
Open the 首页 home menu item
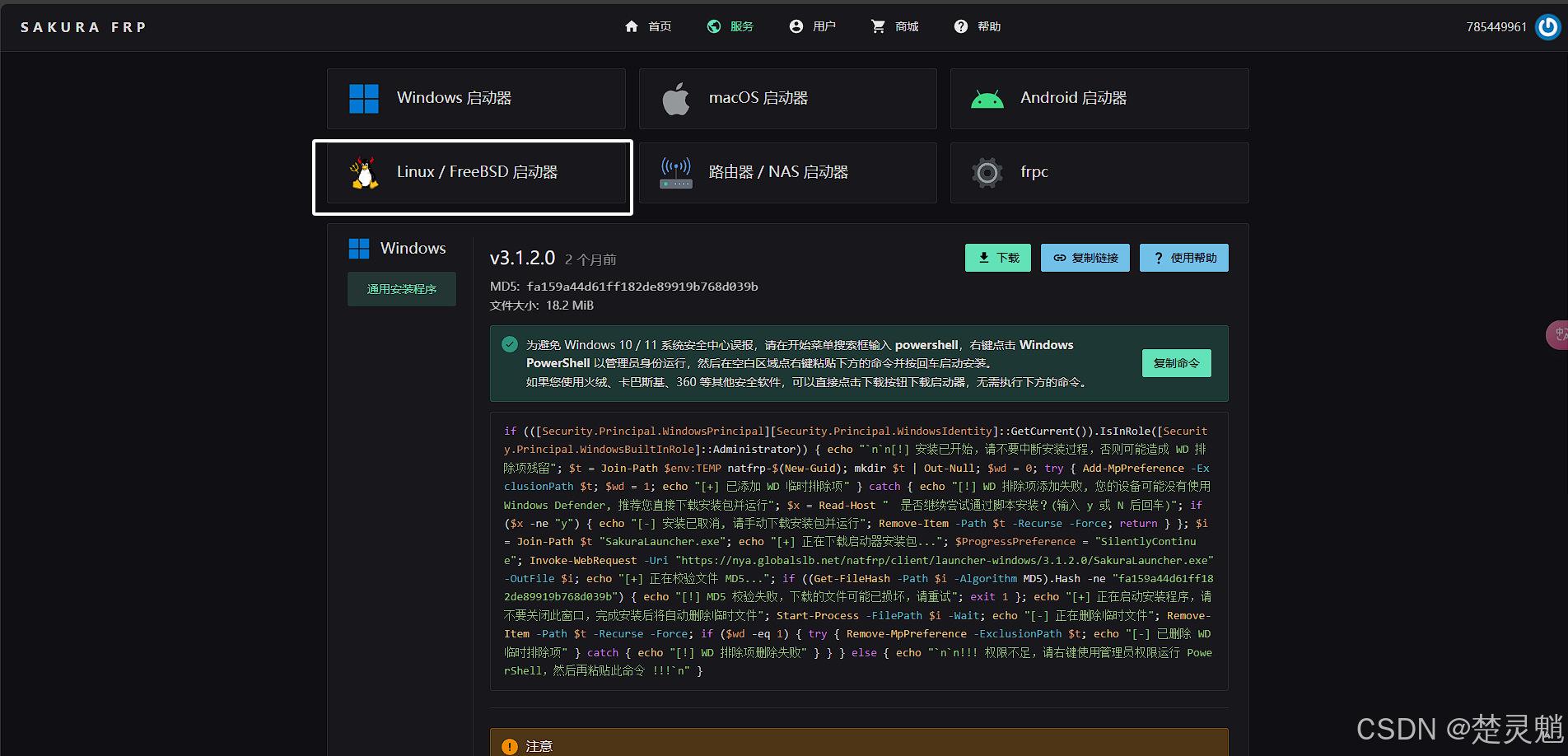[x=648, y=26]
